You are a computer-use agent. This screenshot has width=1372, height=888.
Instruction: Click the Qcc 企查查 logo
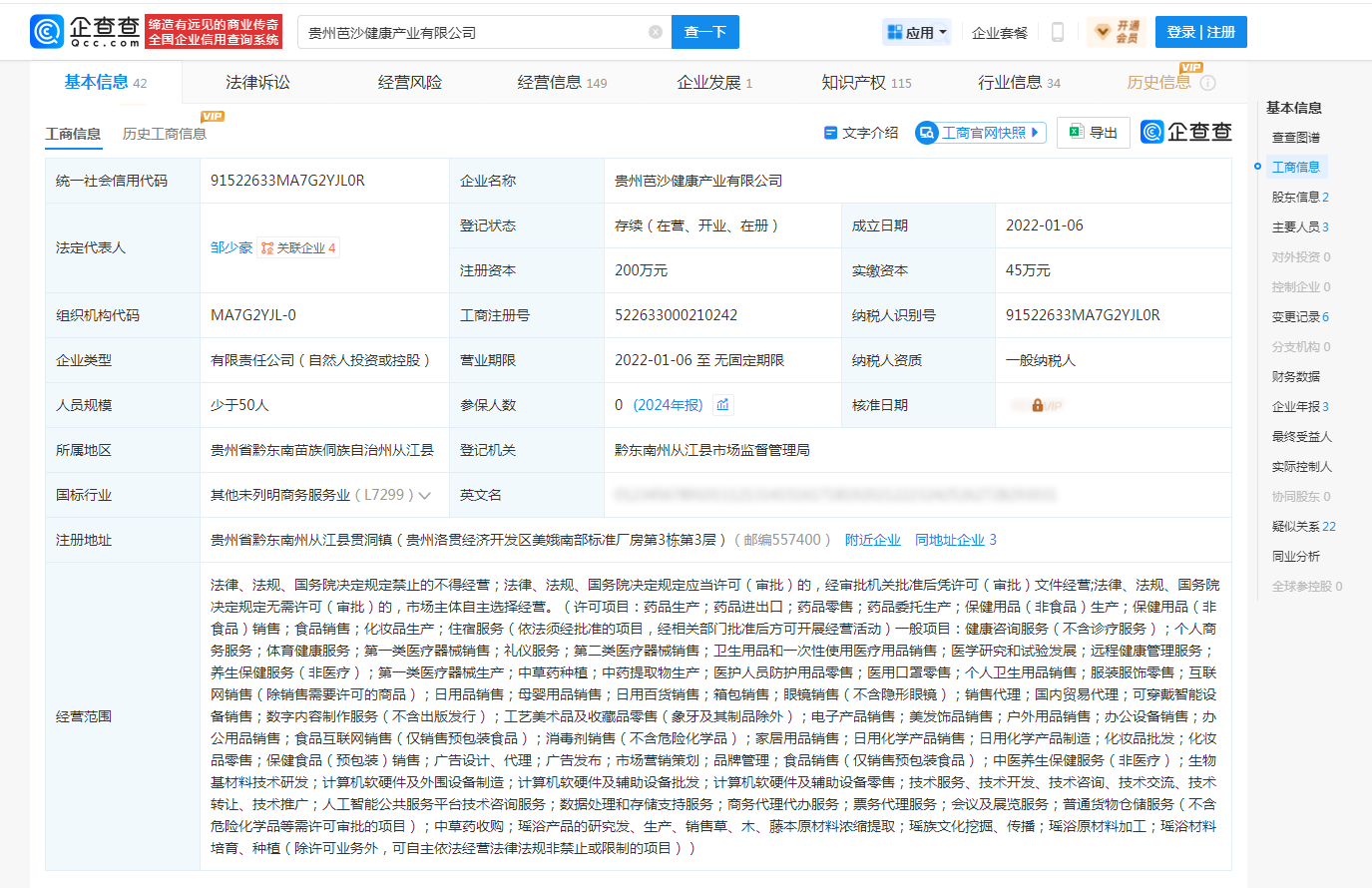[x=86, y=32]
